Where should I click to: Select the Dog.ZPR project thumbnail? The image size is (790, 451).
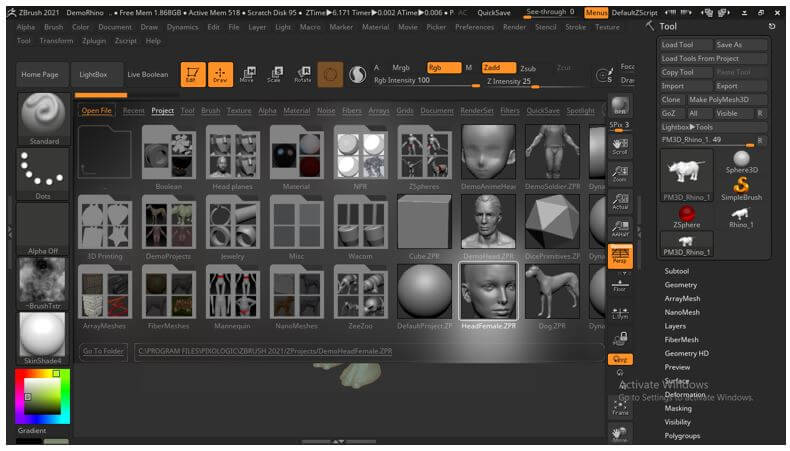(552, 292)
